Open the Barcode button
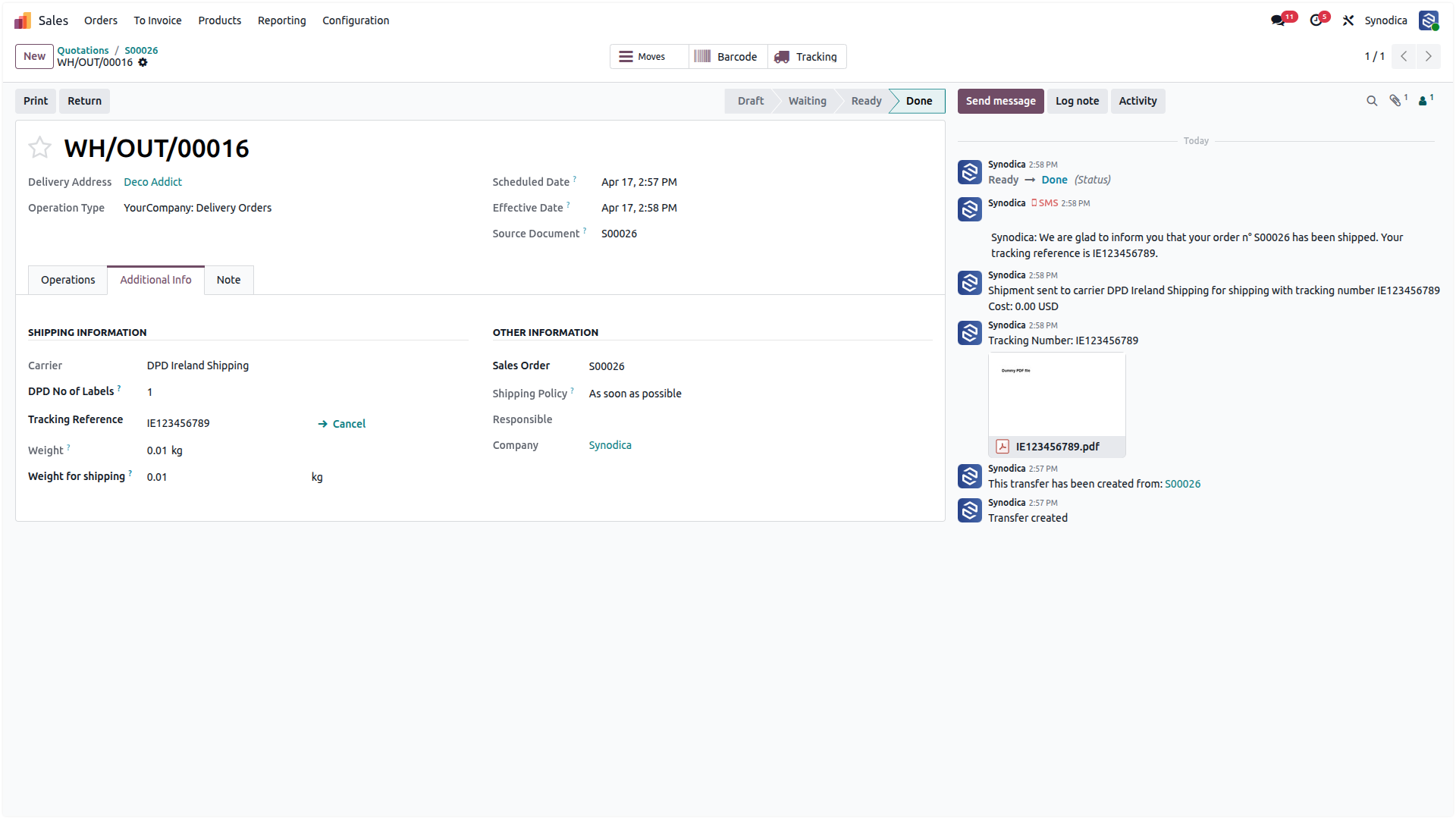Image resolution: width=1456 pixels, height=819 pixels. (728, 57)
